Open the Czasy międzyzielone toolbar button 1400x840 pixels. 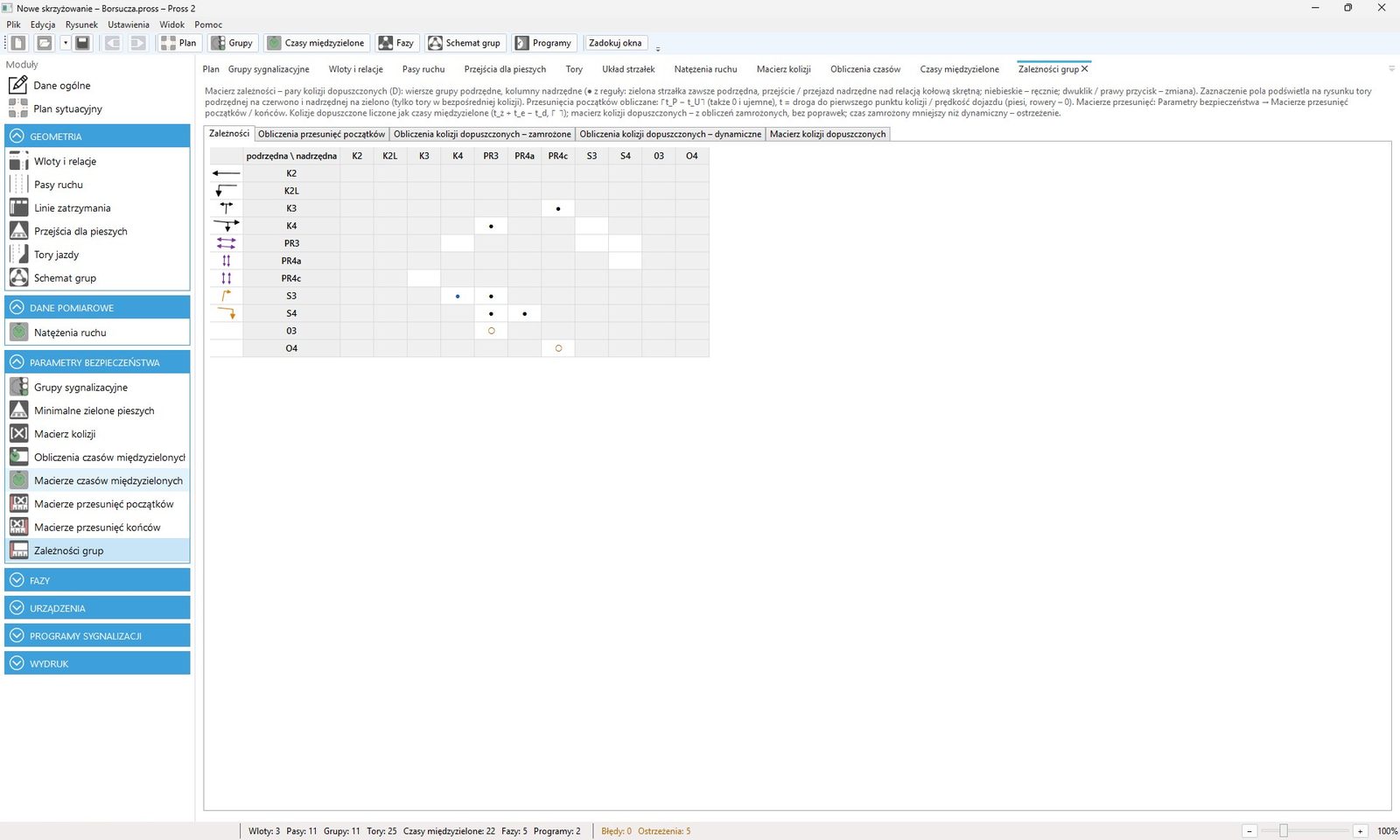(x=316, y=43)
